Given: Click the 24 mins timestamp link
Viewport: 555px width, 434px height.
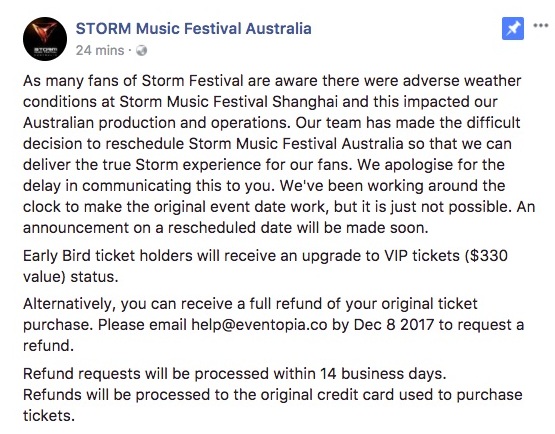Looking at the screenshot, I should (x=100, y=51).
